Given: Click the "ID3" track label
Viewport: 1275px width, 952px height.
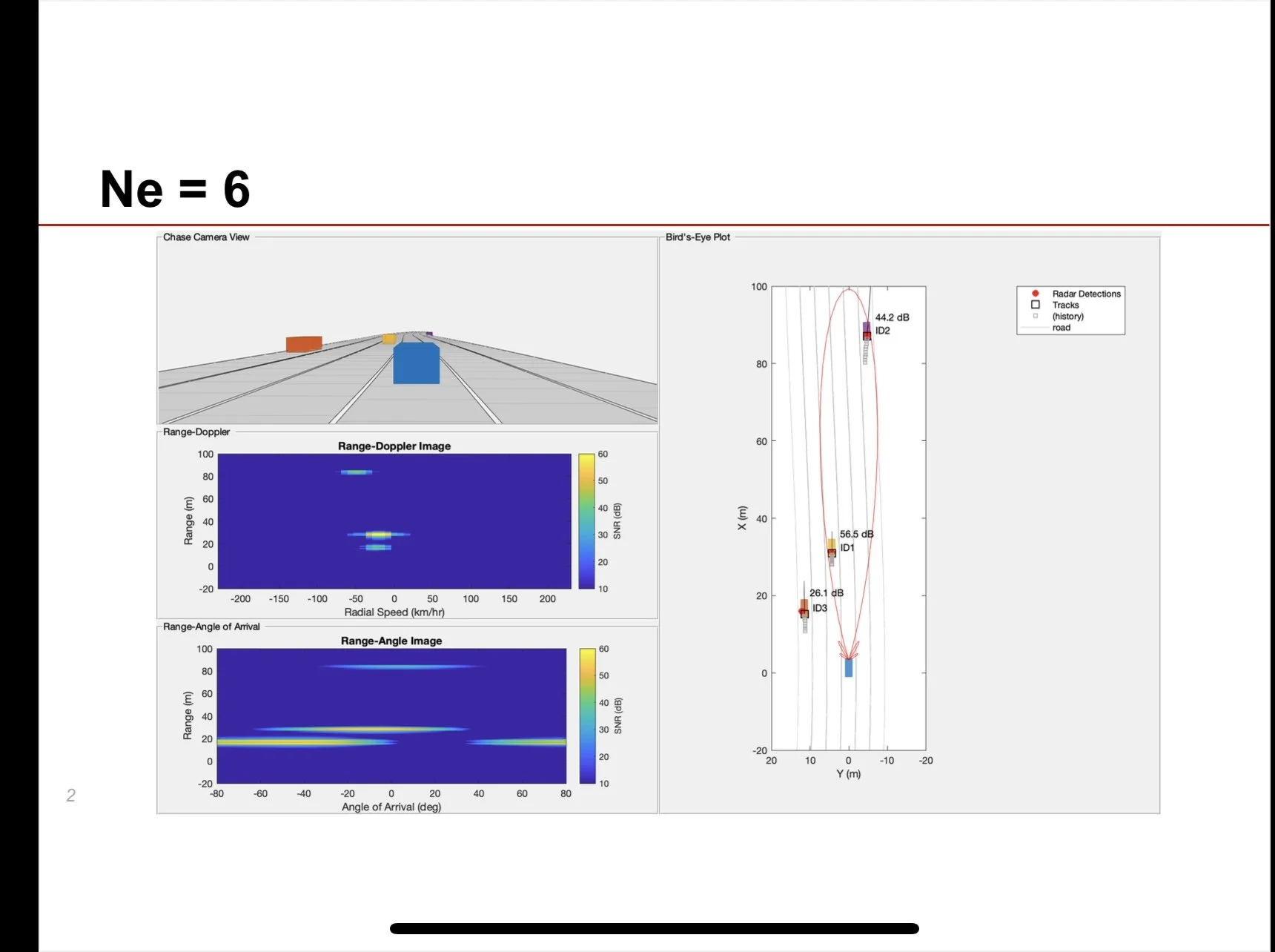Looking at the screenshot, I should pos(820,608).
